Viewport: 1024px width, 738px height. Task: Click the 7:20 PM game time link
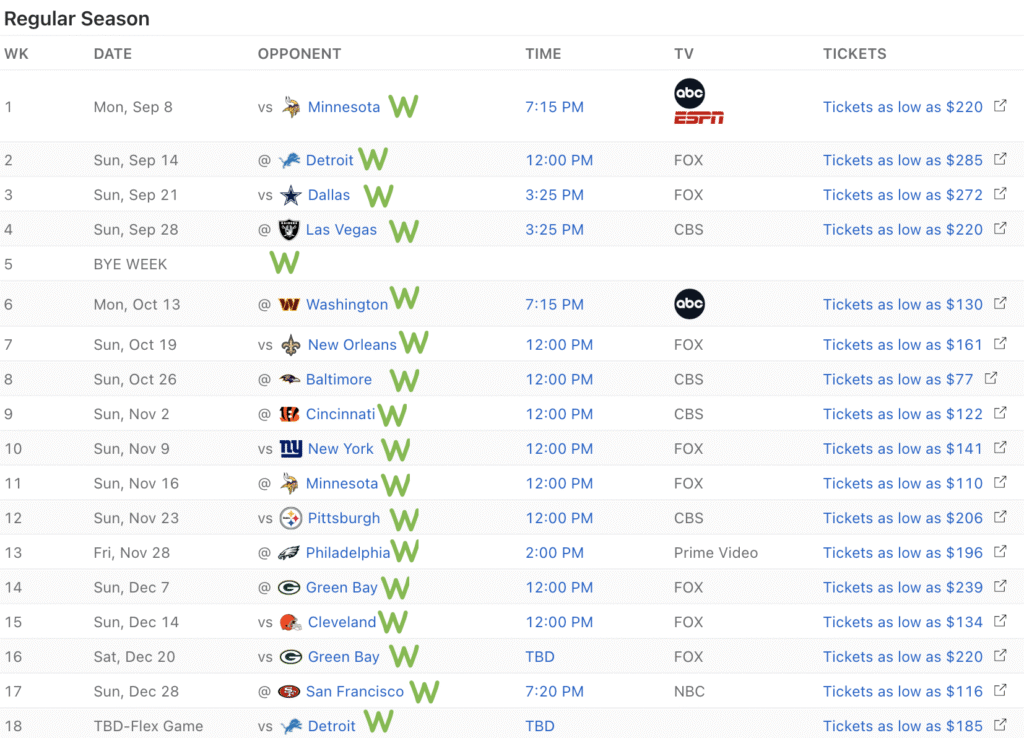click(554, 692)
